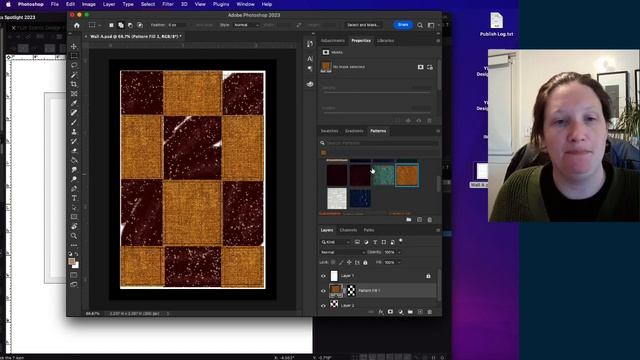Open the Apple menu

[8, 4]
